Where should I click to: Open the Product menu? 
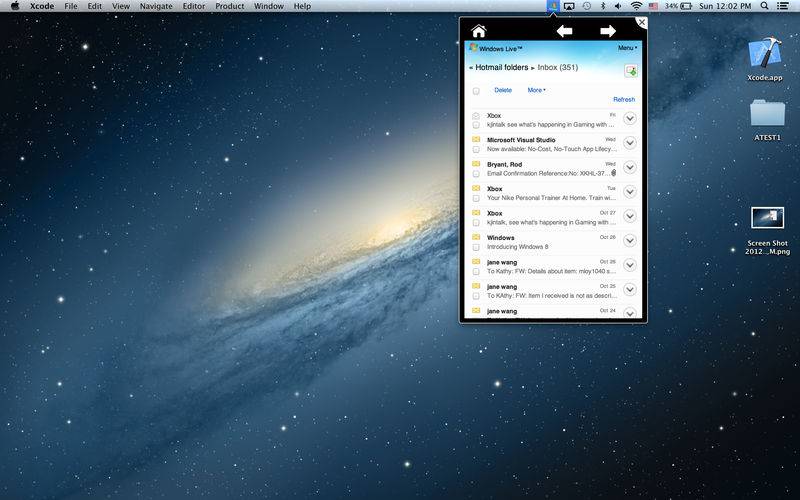[x=230, y=6]
